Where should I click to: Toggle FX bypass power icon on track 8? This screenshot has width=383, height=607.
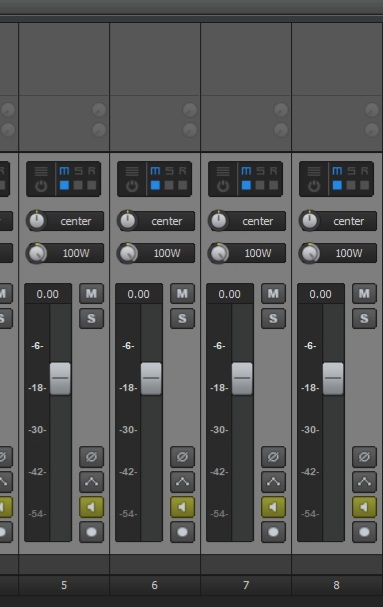coord(314,186)
